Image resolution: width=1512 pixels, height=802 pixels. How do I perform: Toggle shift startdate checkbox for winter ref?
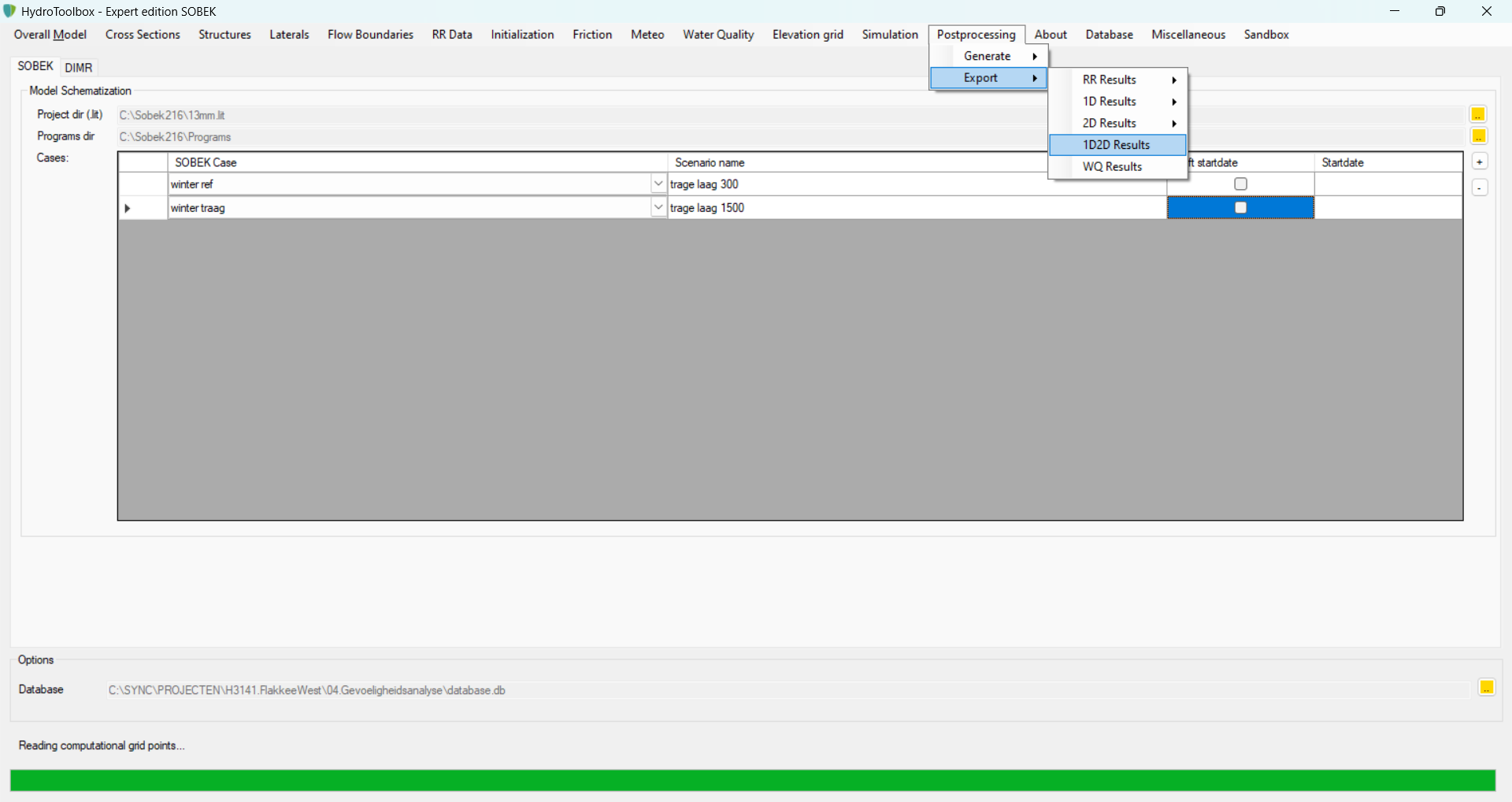coord(1240,184)
